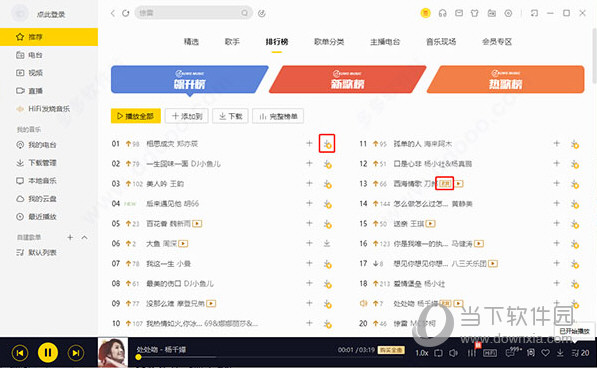Play MV icon for song 15 送亲

(x=431, y=224)
